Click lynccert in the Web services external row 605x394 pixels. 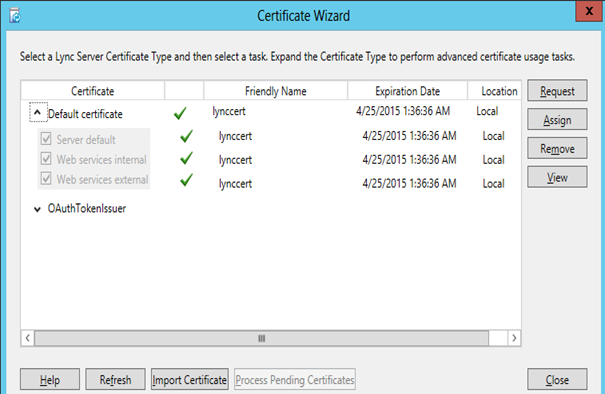coord(235,184)
